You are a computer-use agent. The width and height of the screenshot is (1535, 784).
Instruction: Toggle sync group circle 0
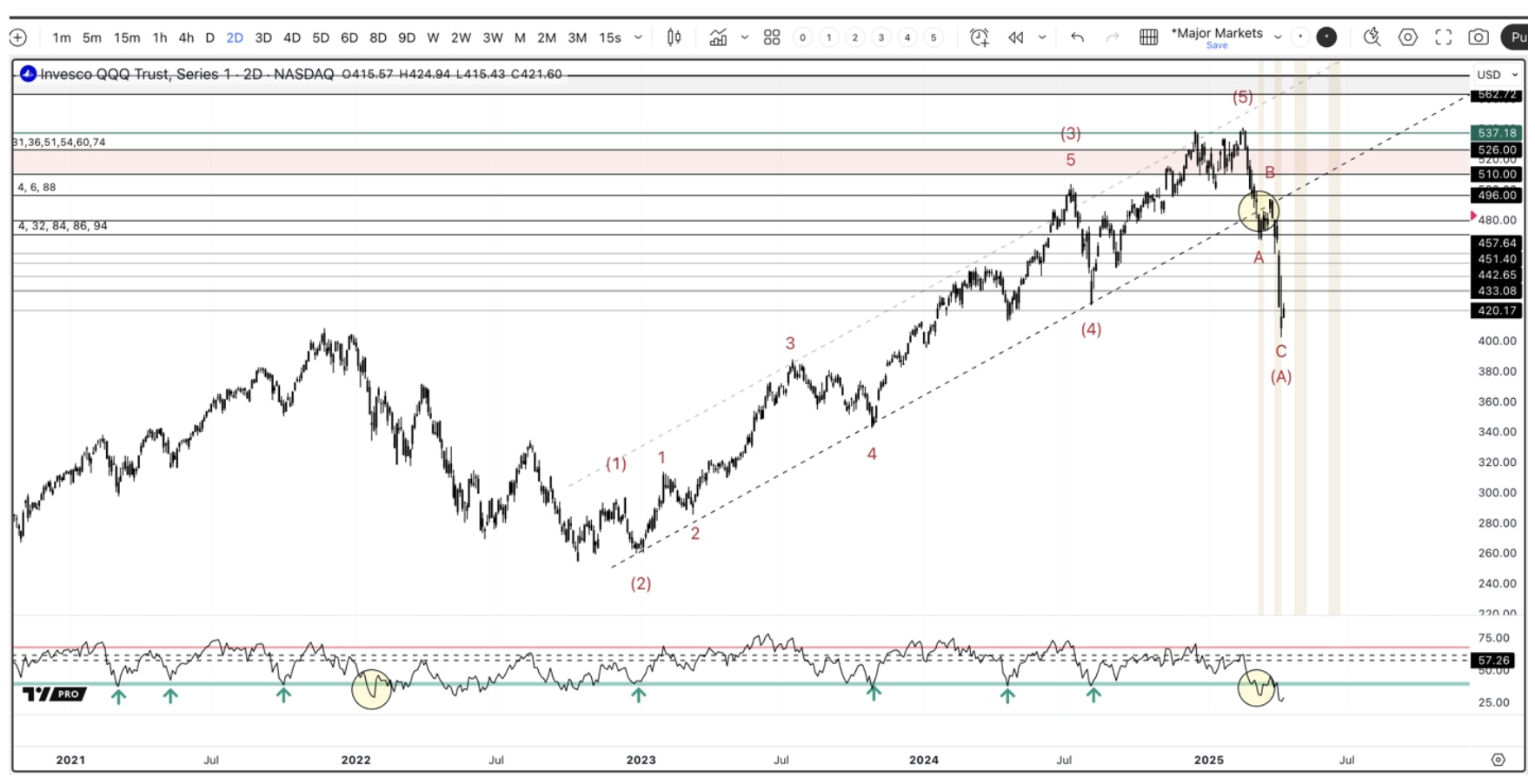click(801, 37)
